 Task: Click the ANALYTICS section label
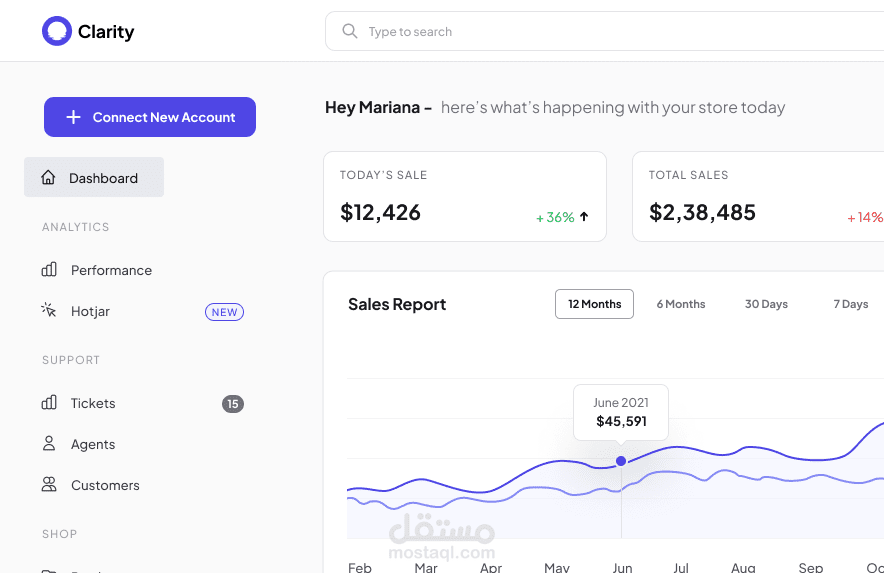(76, 227)
